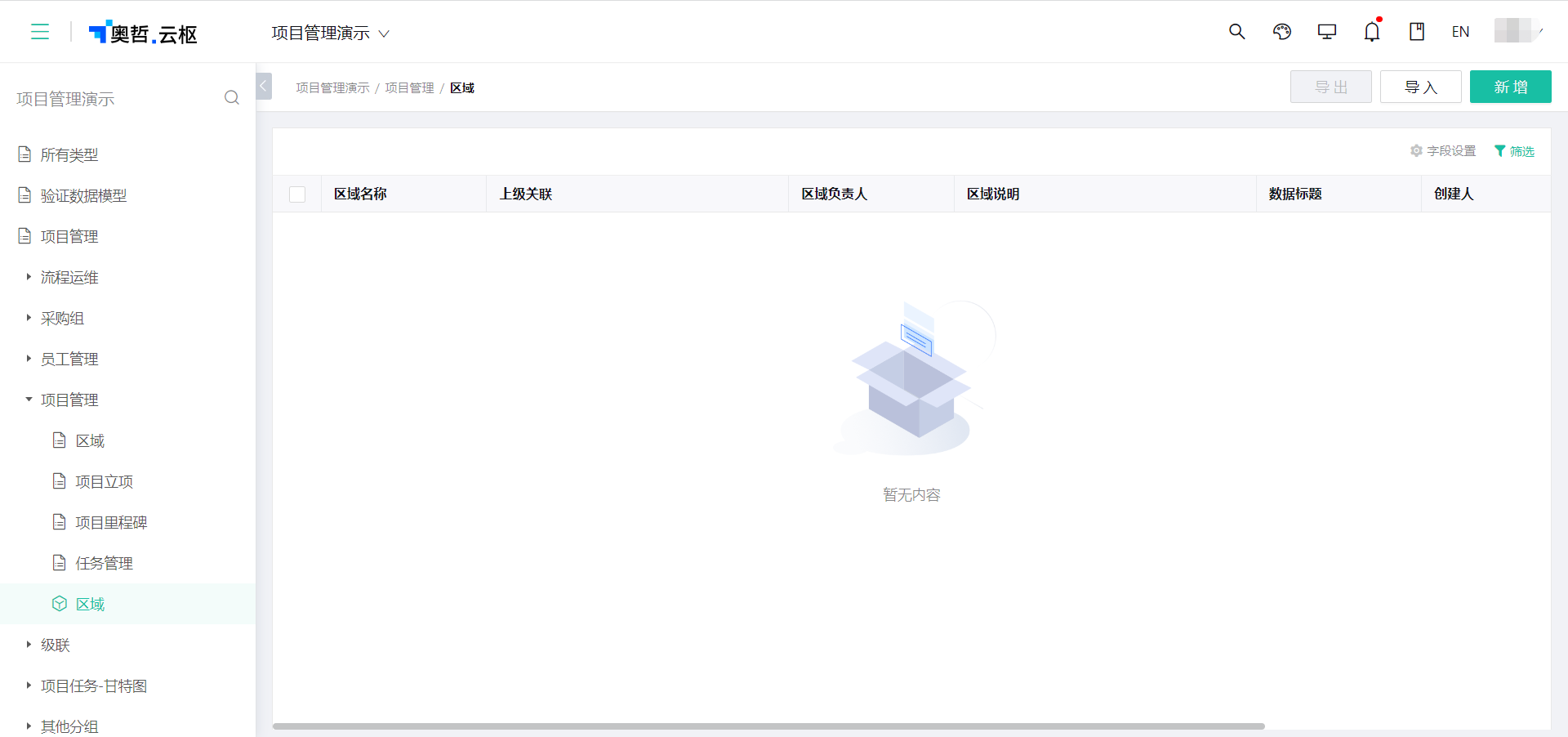This screenshot has width=1568, height=737.
Task: Open 字段设置 field settings
Action: [x=1443, y=151]
